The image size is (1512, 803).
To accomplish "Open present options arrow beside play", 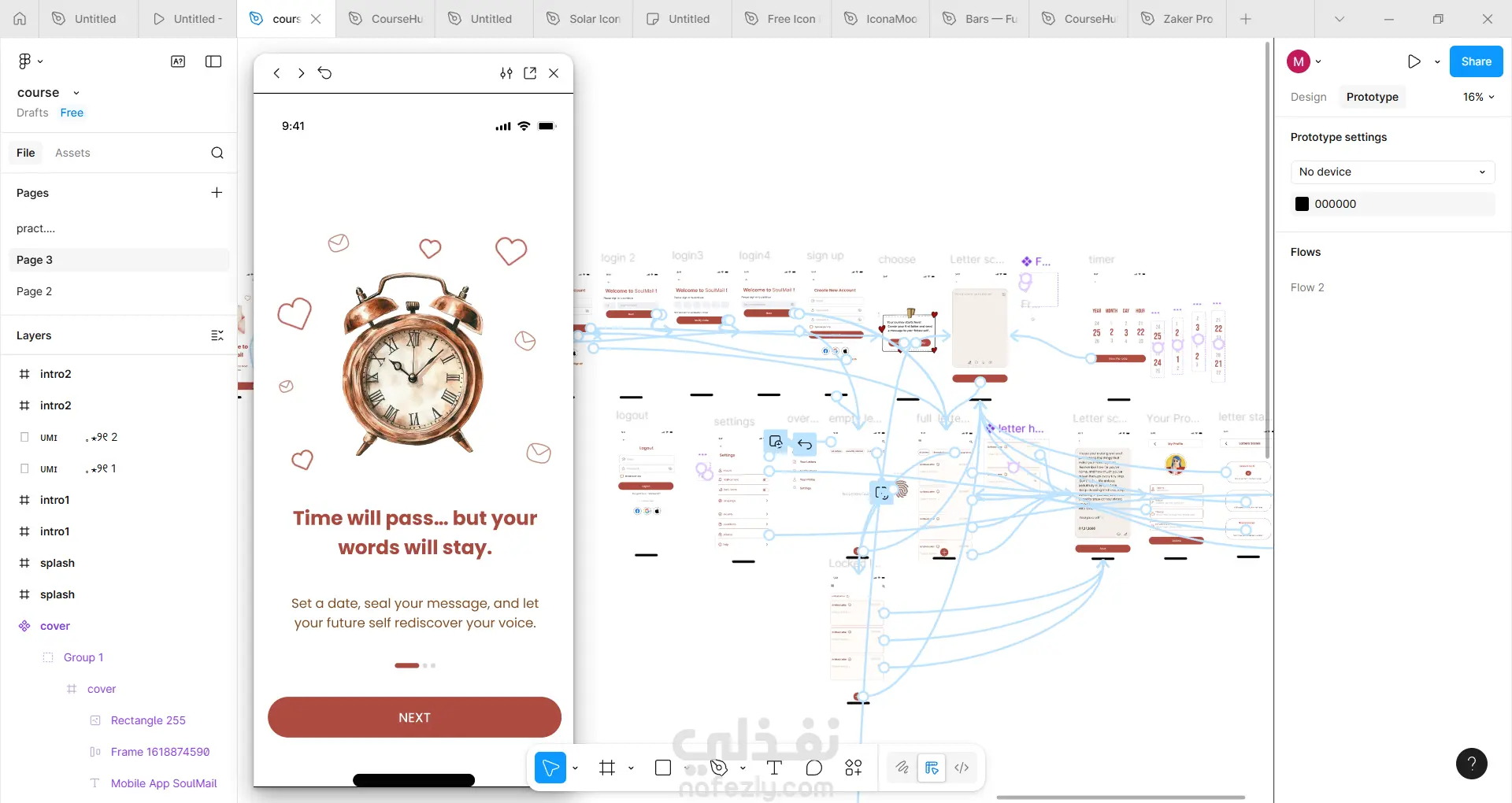I will click(x=1437, y=61).
